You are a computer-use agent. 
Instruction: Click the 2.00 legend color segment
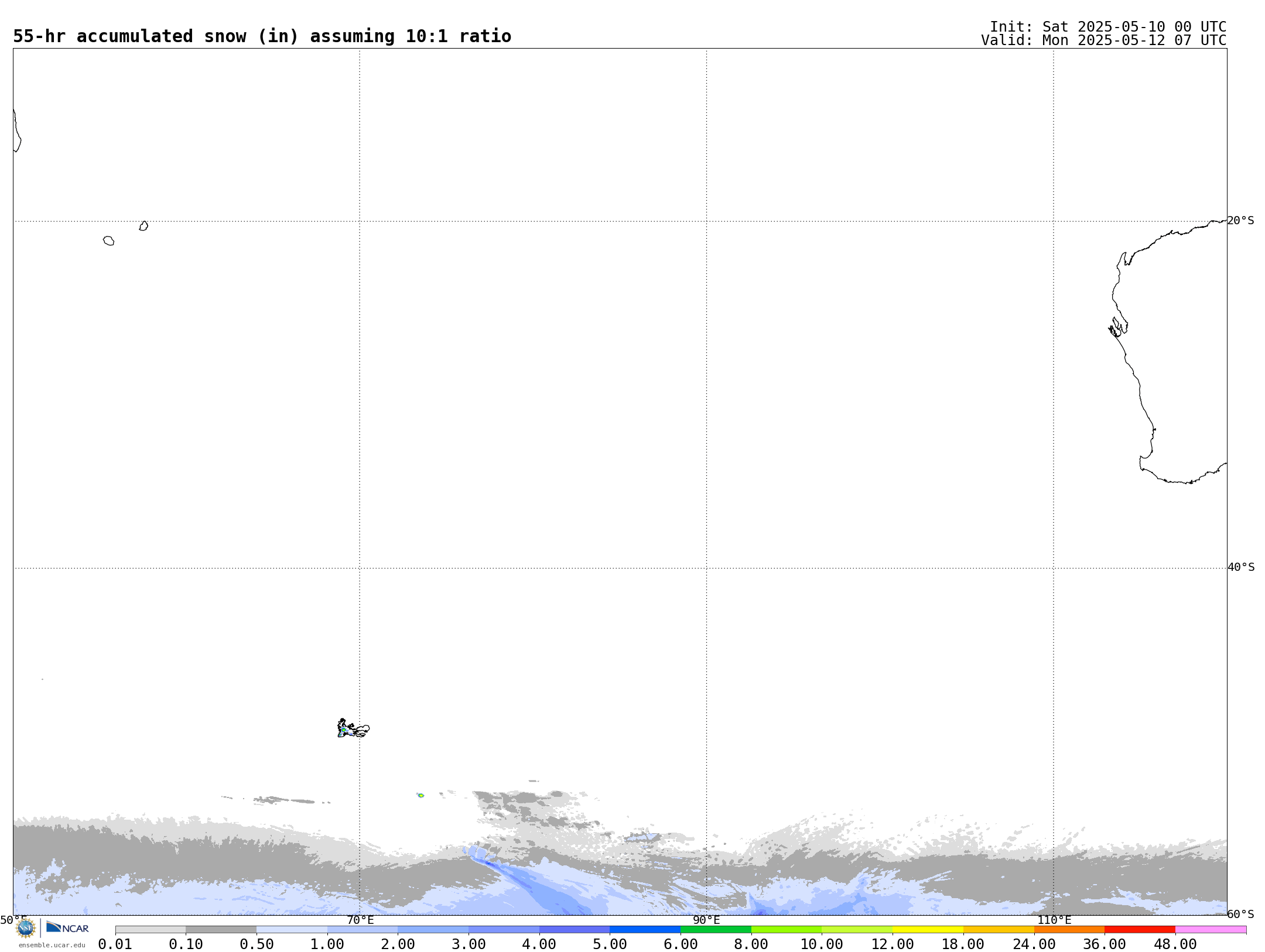point(433,930)
